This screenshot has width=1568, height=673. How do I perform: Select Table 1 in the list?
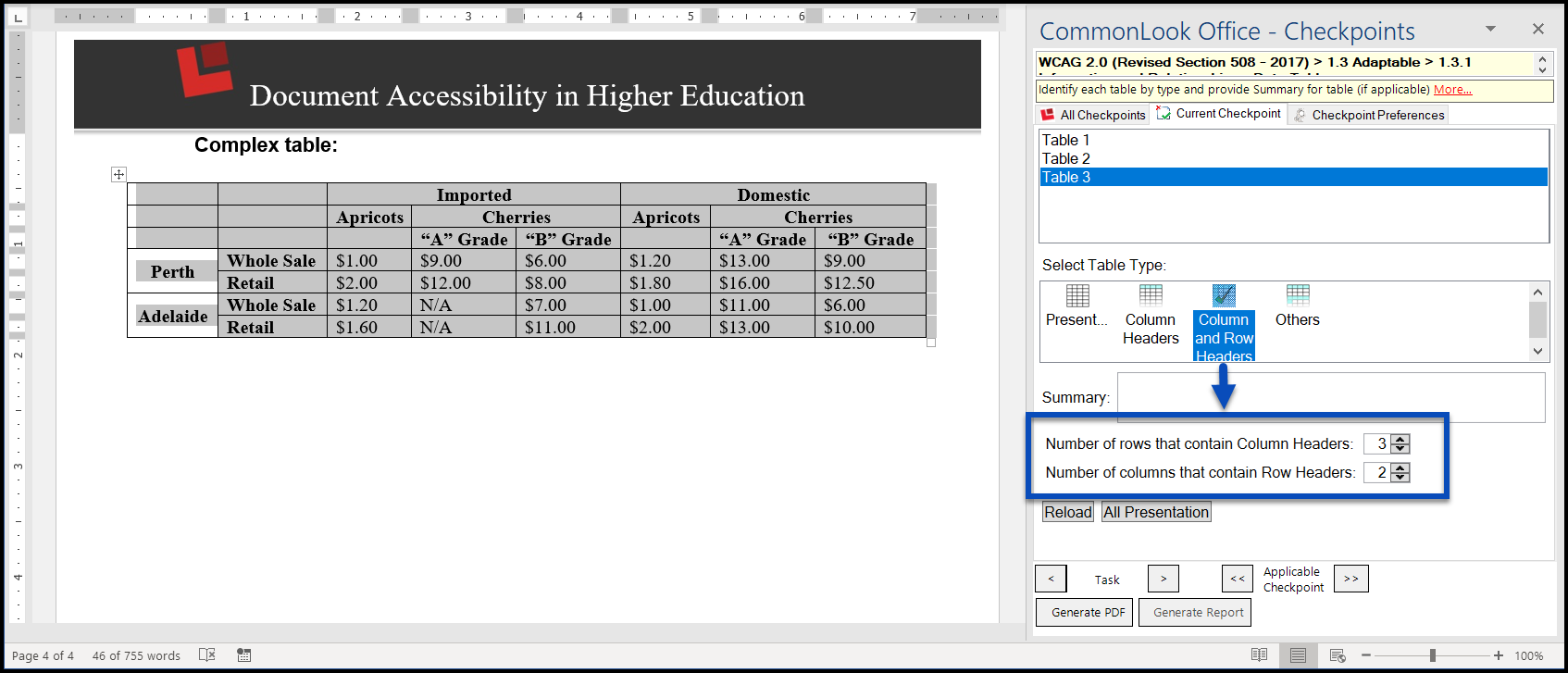point(1293,140)
